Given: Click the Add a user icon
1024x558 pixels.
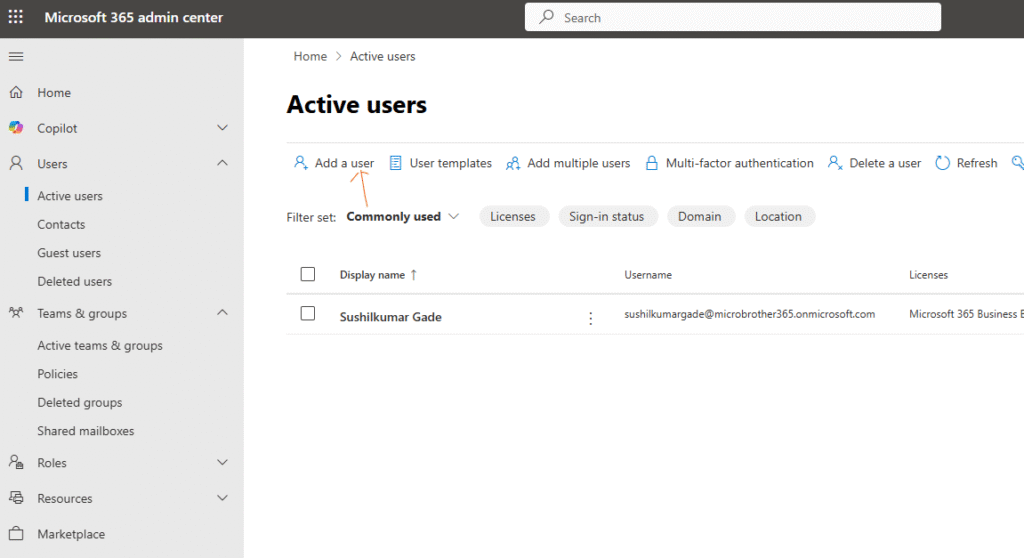Looking at the screenshot, I should point(300,163).
